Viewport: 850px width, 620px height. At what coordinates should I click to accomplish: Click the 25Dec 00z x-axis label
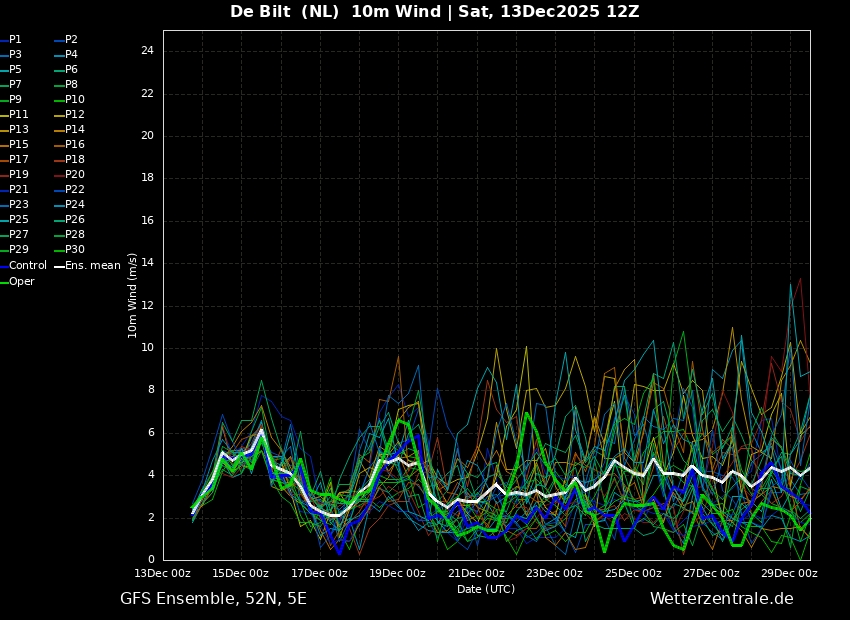click(x=633, y=574)
